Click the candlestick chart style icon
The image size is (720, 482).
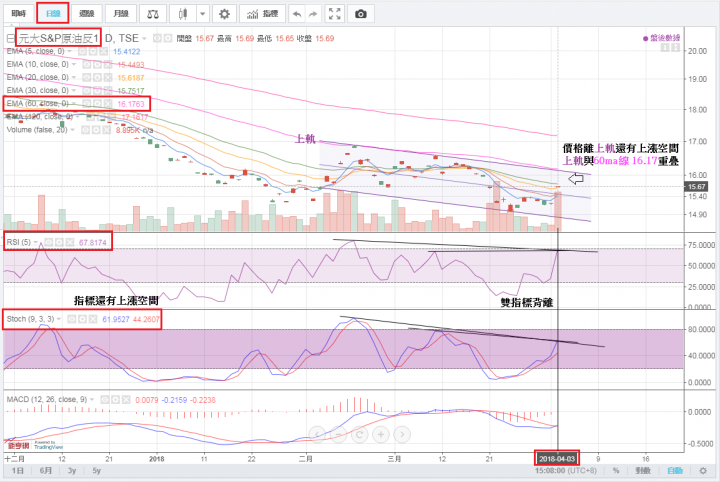[181, 14]
